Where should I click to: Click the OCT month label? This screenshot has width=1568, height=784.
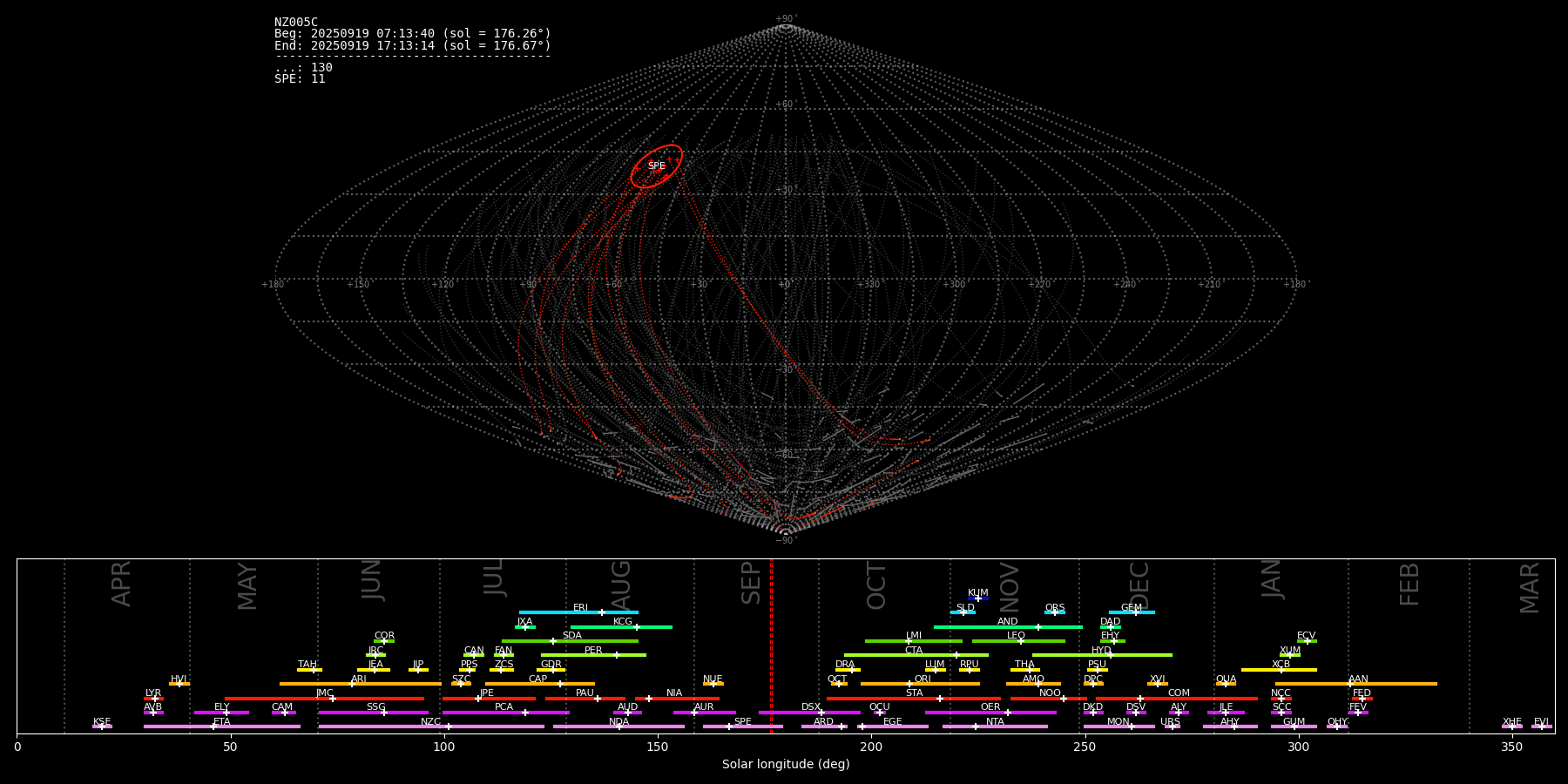point(877,586)
